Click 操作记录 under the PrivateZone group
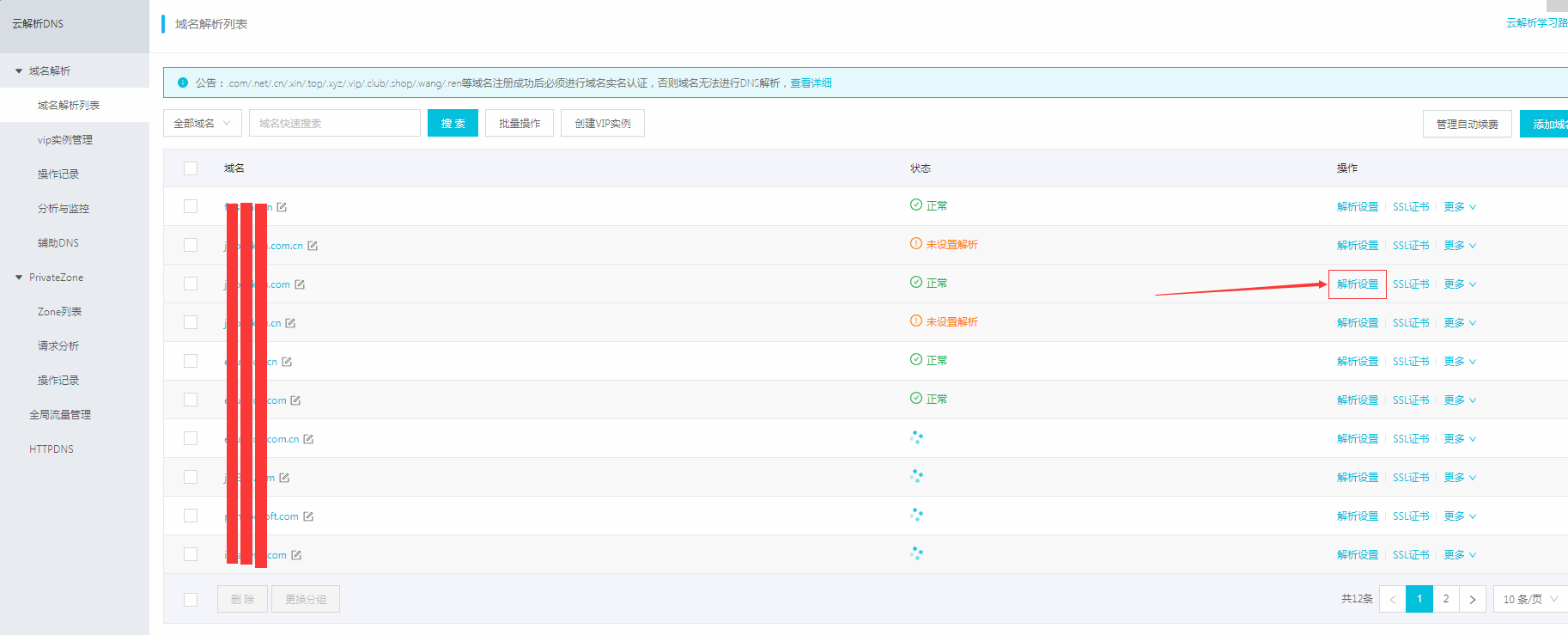Viewport: 1568px width, 635px height. coord(58,380)
